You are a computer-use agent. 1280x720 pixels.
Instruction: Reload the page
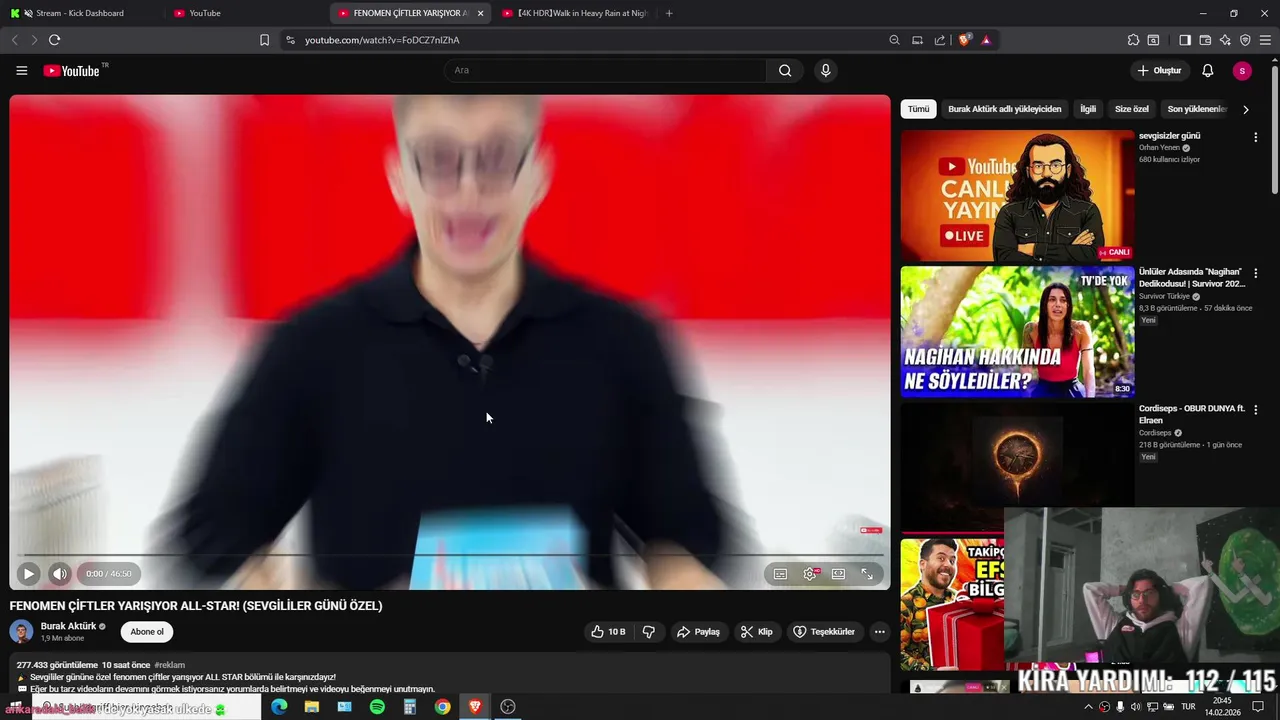(x=54, y=40)
